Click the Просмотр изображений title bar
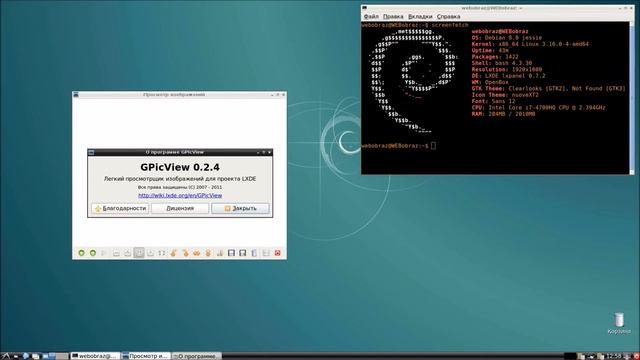The width and height of the screenshot is (640, 360). 174,95
